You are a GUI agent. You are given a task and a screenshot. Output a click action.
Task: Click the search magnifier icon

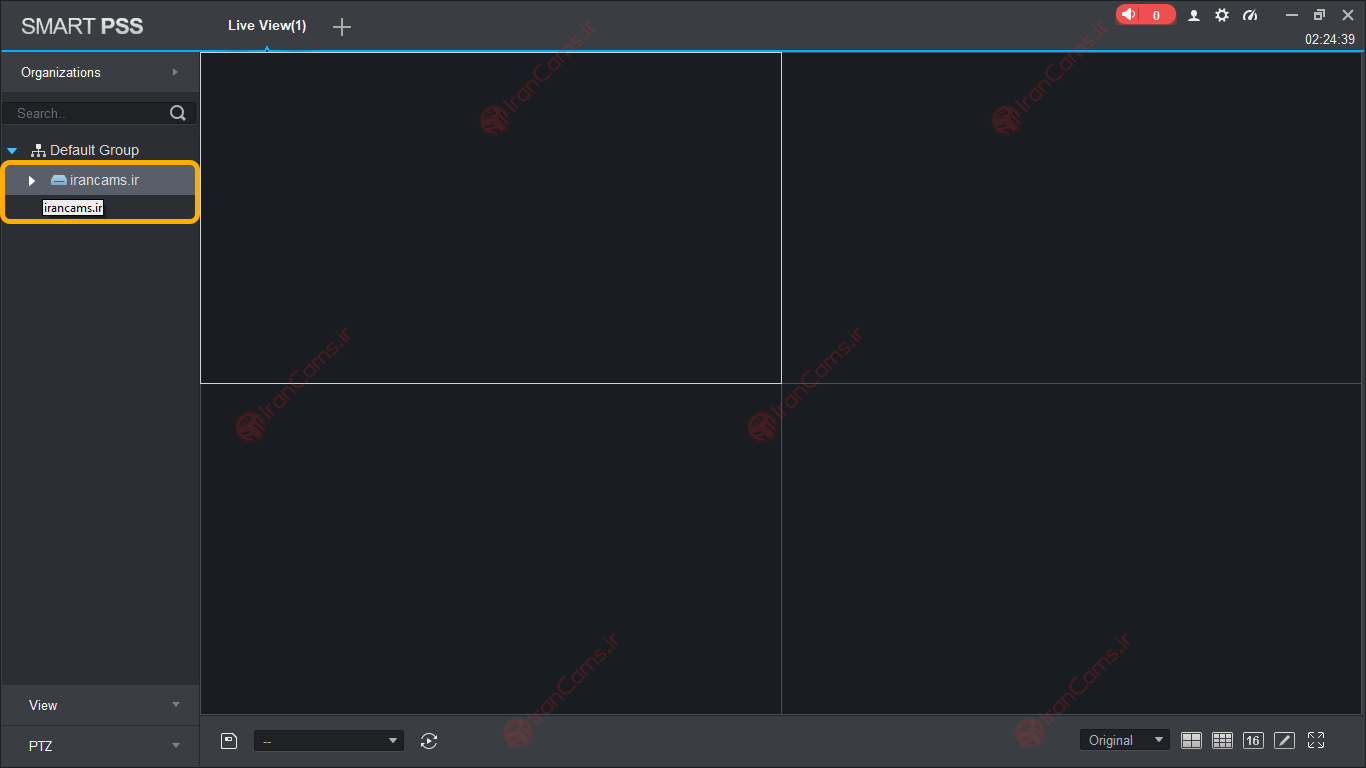pyautogui.click(x=178, y=113)
